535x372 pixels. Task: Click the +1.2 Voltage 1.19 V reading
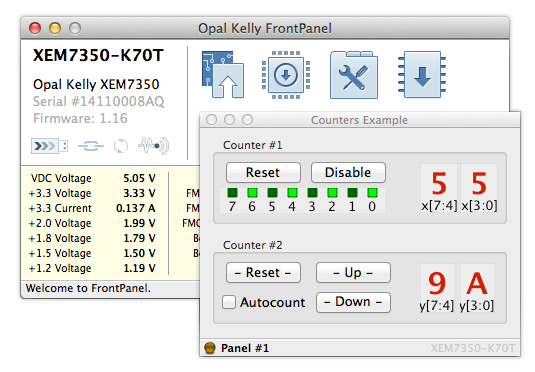click(92, 268)
